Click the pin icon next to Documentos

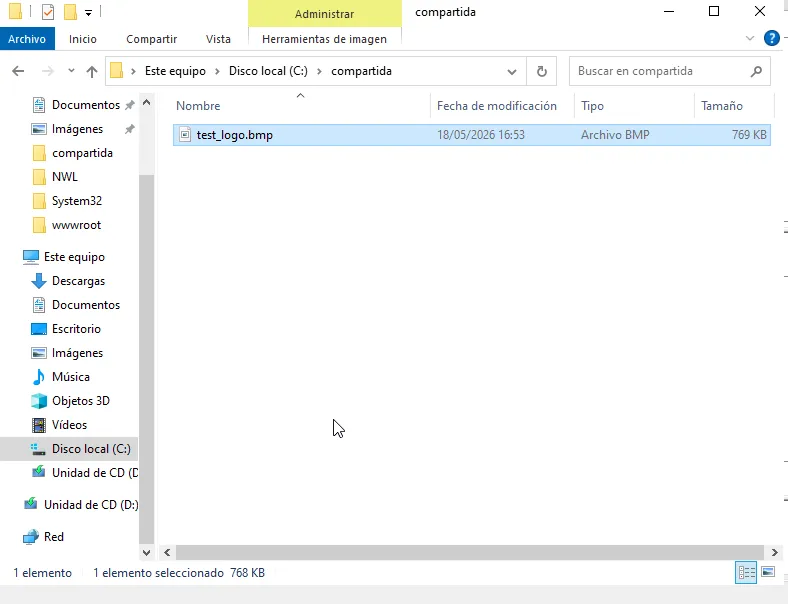(129, 105)
